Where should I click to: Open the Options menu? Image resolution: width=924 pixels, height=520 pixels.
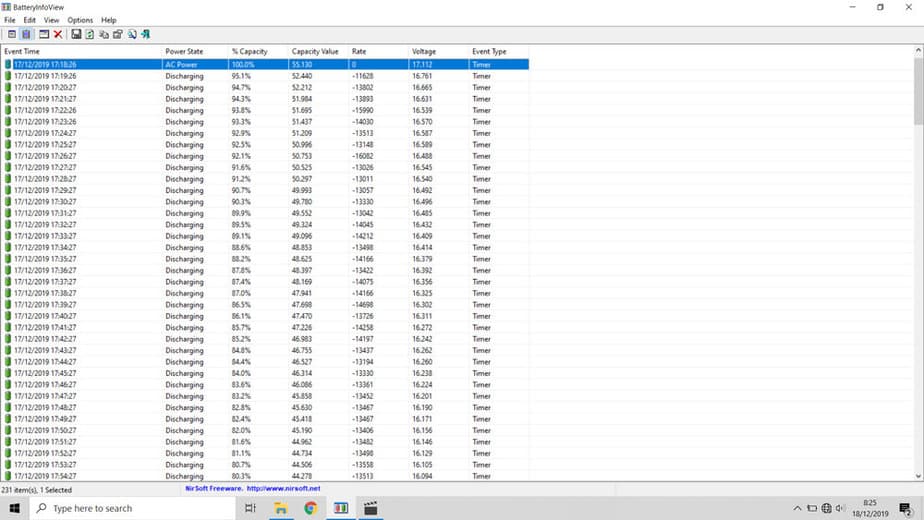coord(80,20)
